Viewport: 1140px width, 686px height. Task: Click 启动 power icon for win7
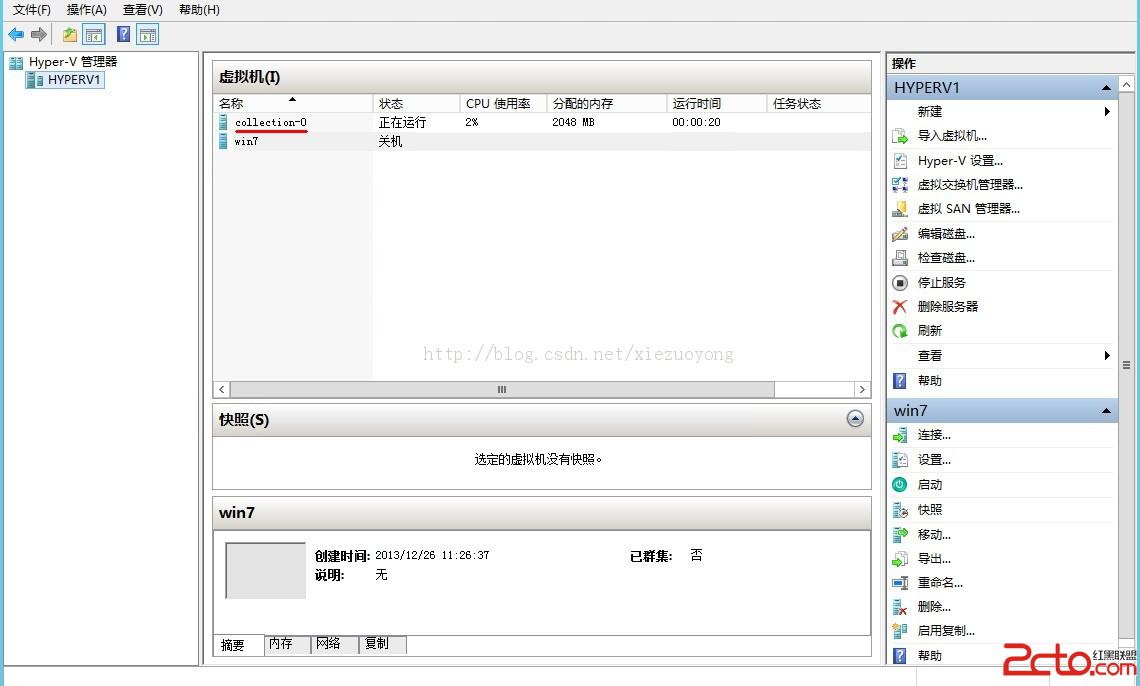(x=900, y=485)
